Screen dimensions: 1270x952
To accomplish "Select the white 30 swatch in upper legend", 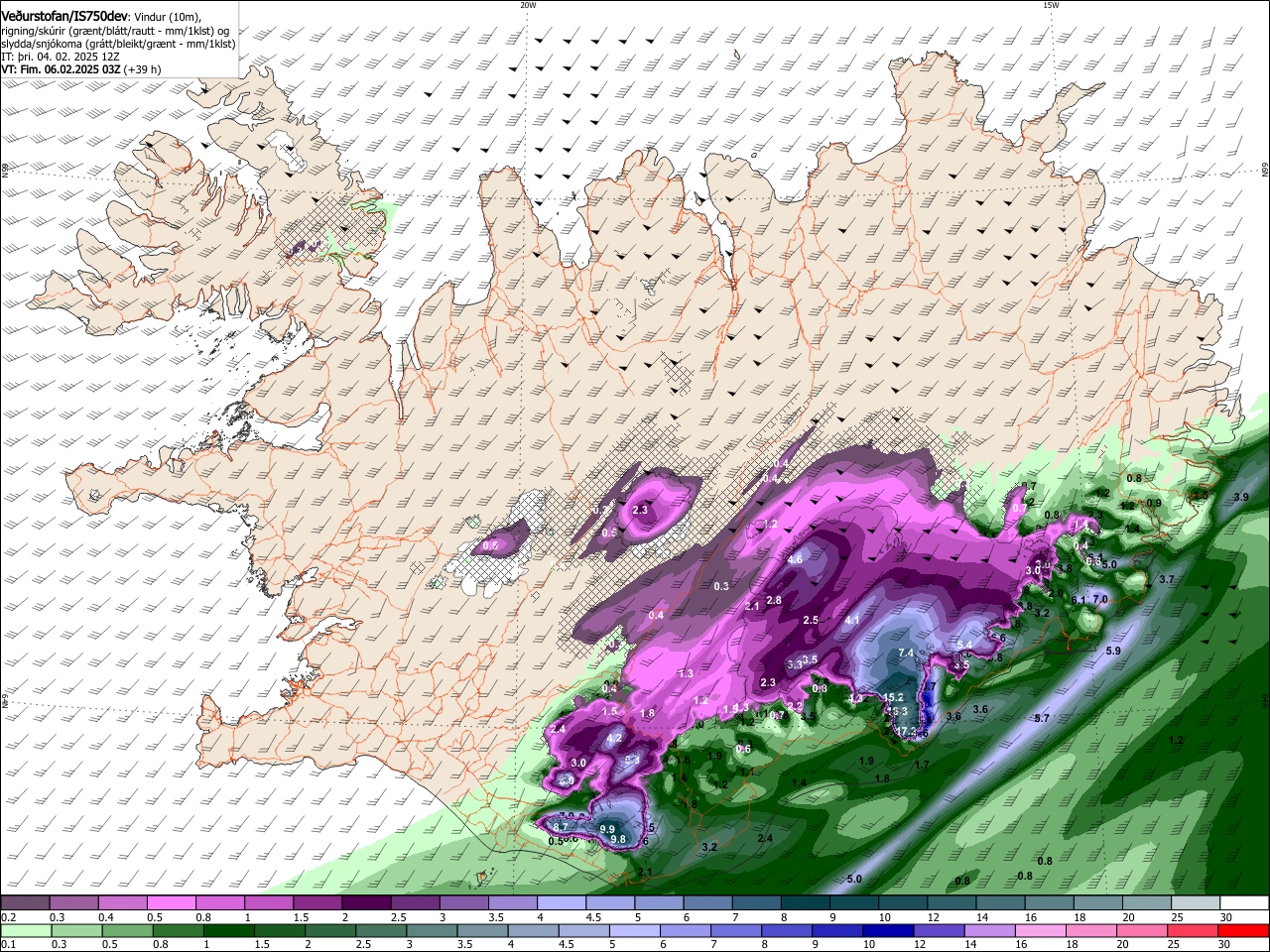I will tap(1244, 903).
